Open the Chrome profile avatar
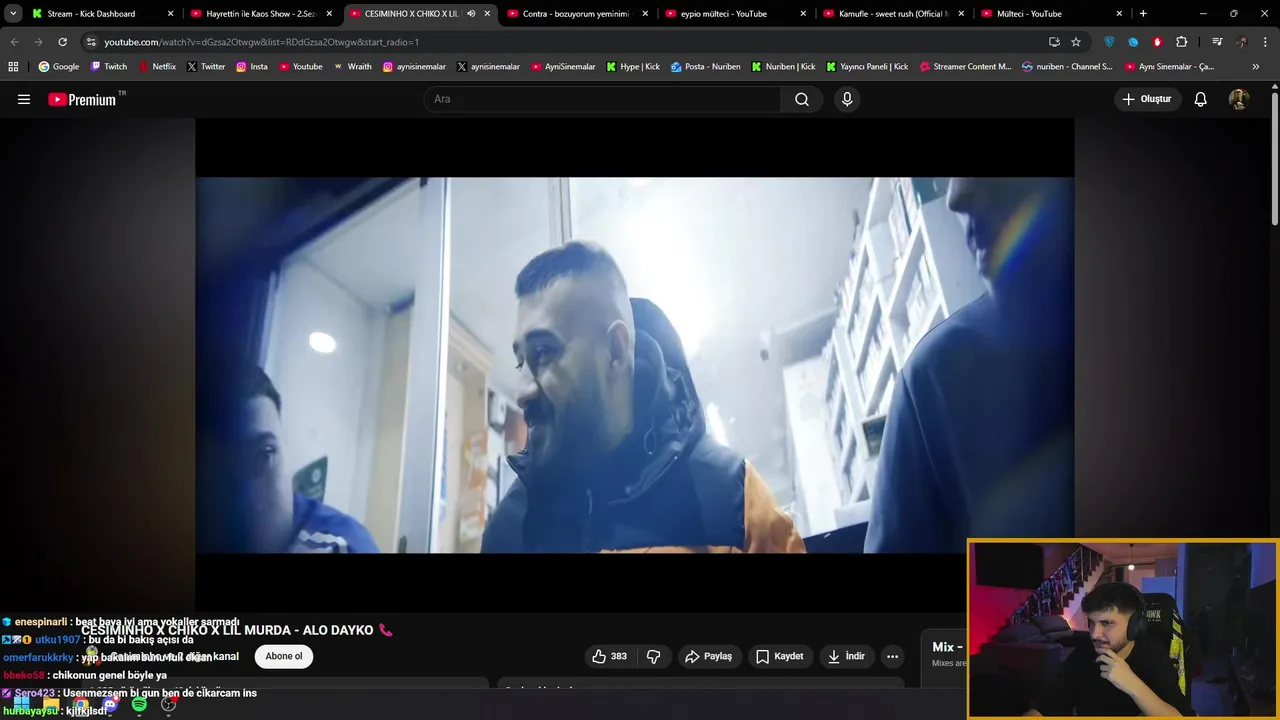 pos(1241,42)
